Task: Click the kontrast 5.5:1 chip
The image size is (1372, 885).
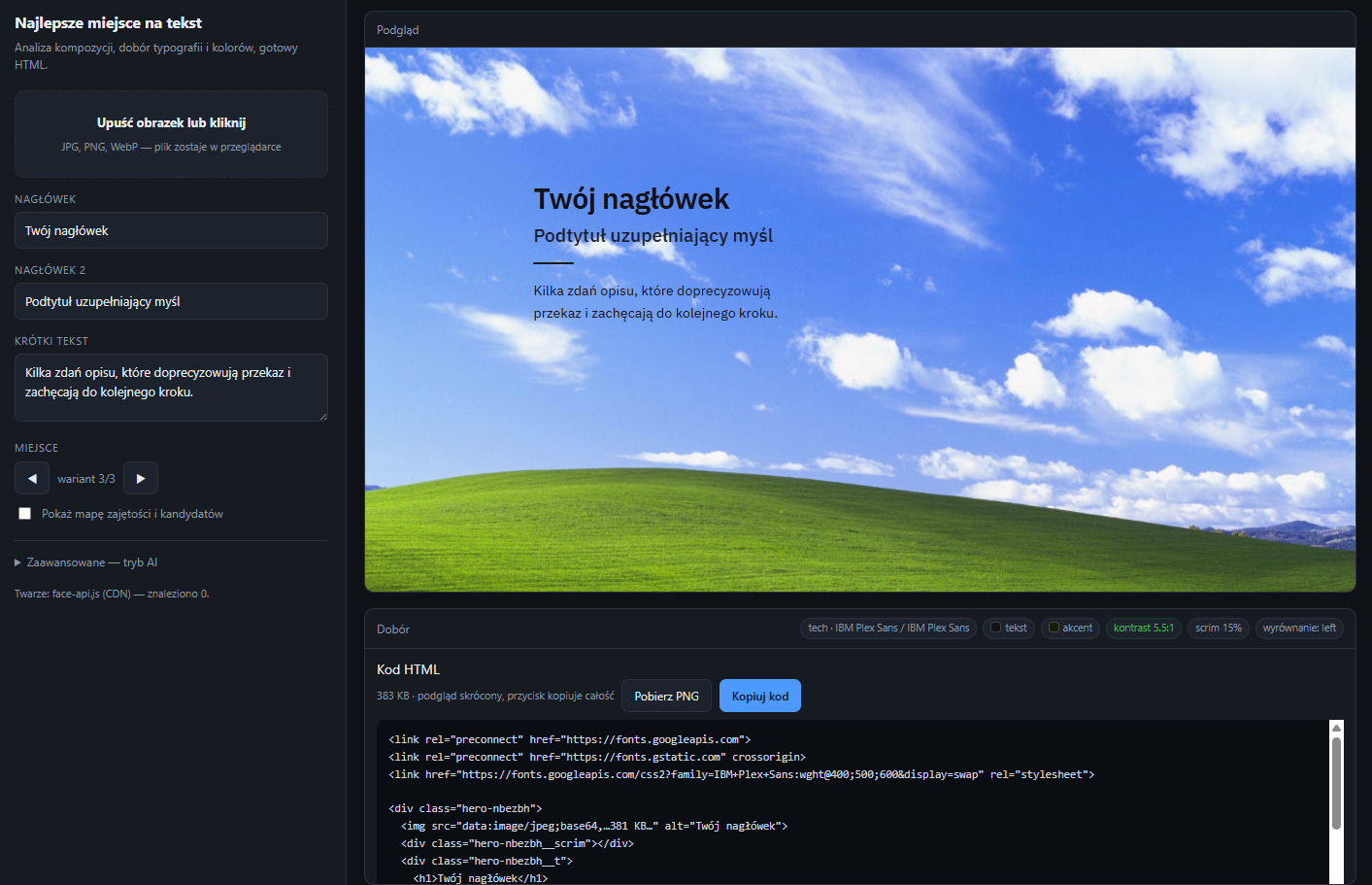Action: [1144, 628]
